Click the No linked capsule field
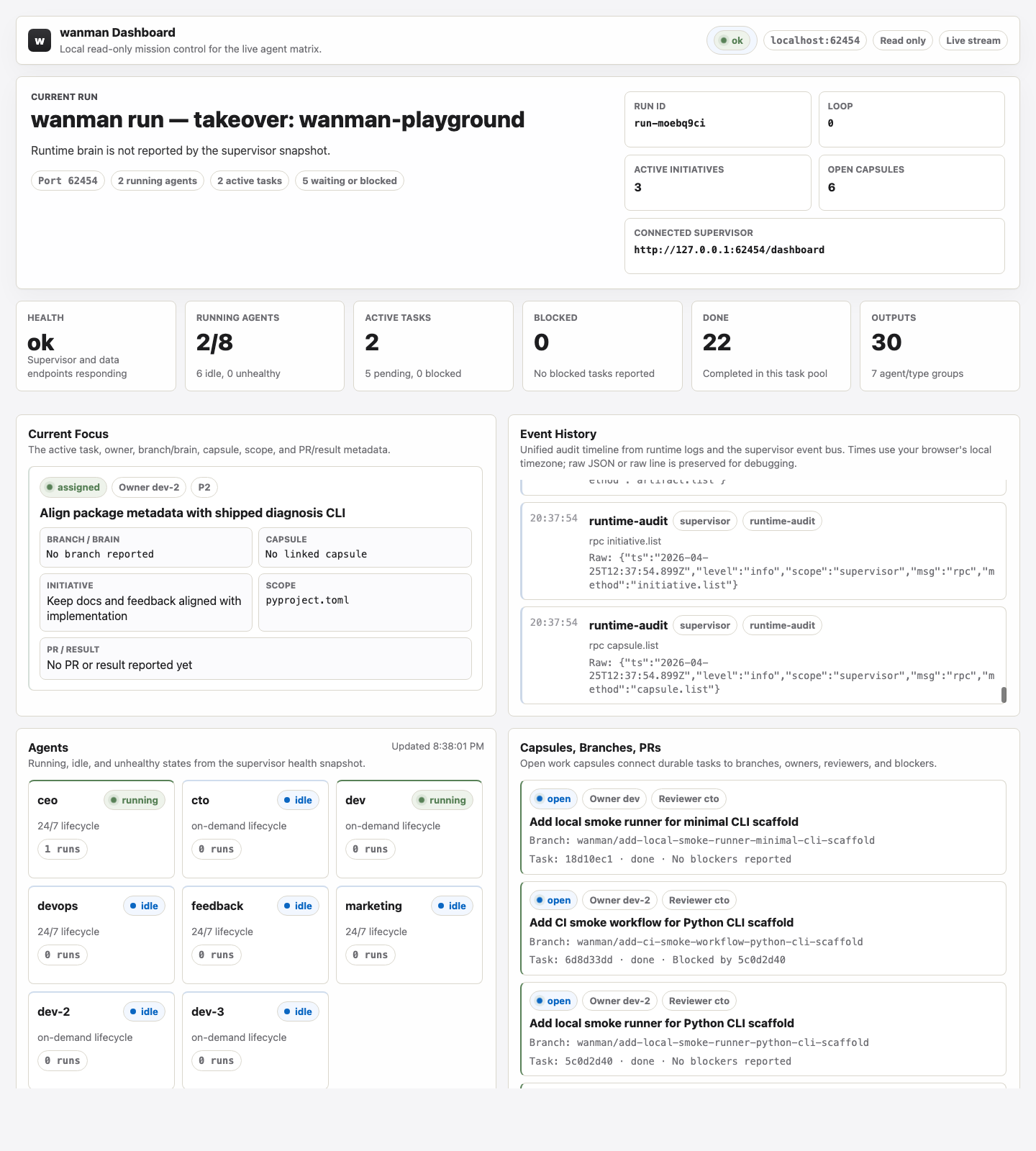This screenshot has width=1036, height=1151. (x=365, y=547)
